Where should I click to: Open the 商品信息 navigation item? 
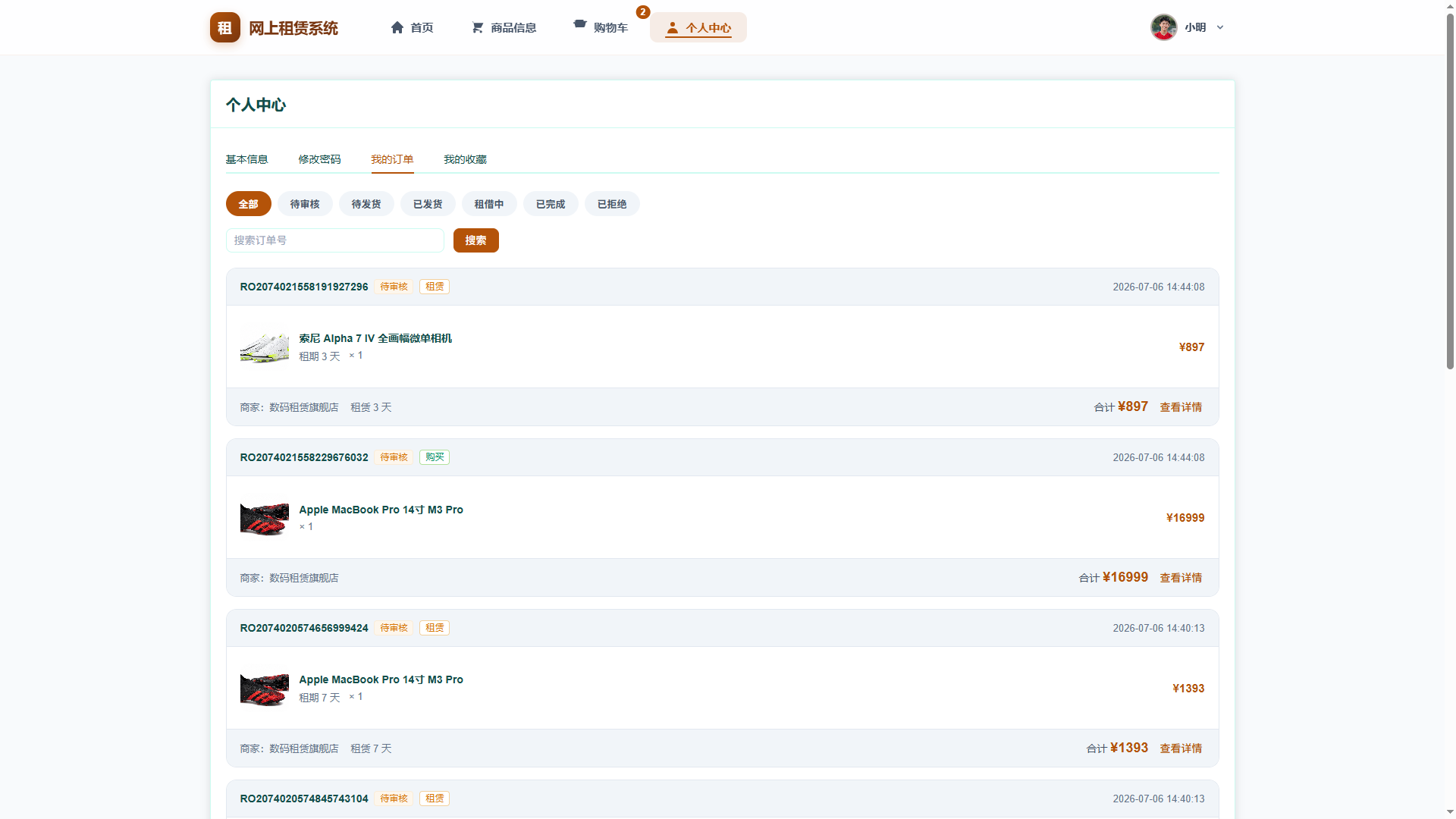[x=504, y=27]
